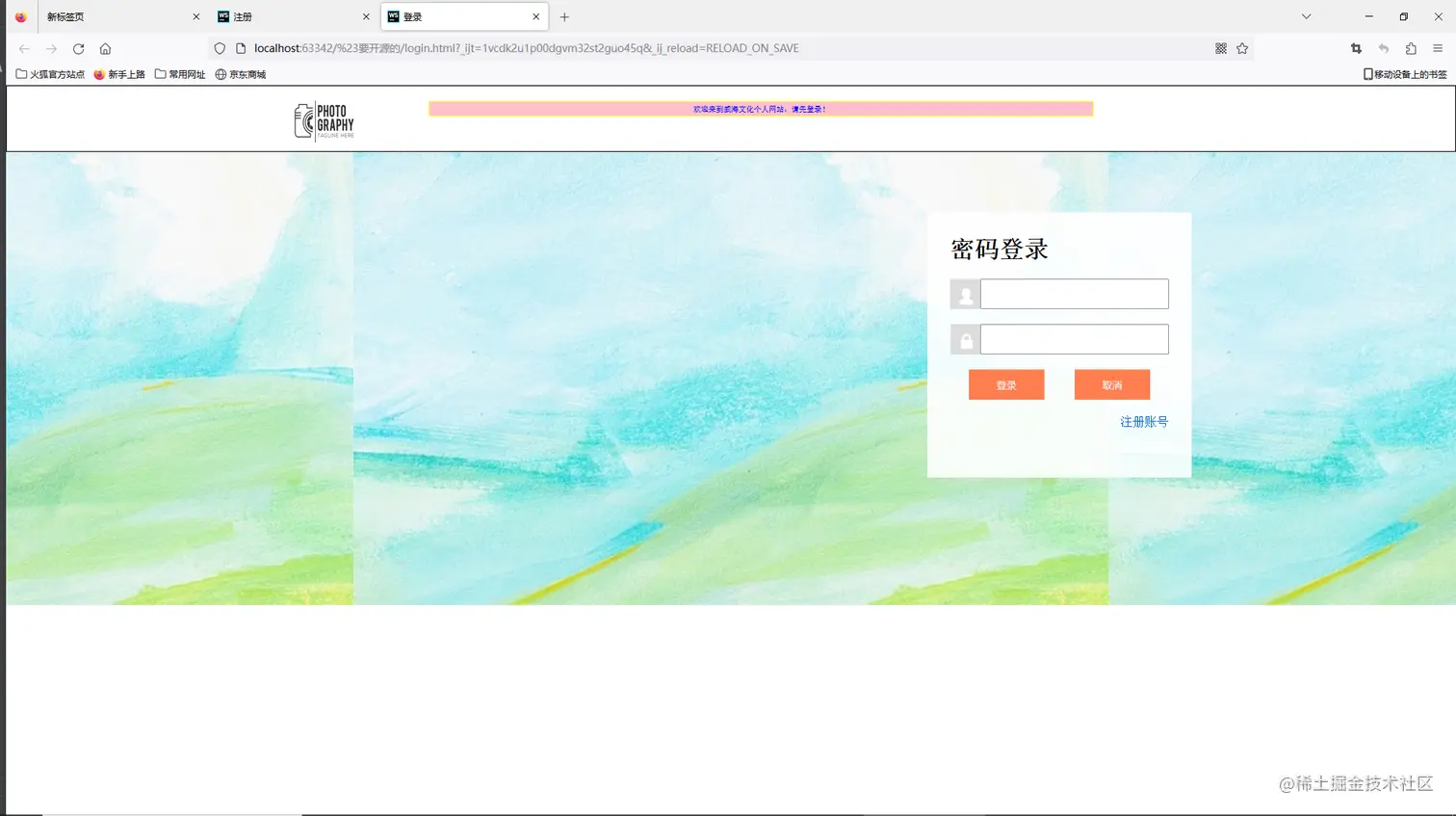
Task: Click the user avatar icon beside username field
Action: [x=965, y=294]
